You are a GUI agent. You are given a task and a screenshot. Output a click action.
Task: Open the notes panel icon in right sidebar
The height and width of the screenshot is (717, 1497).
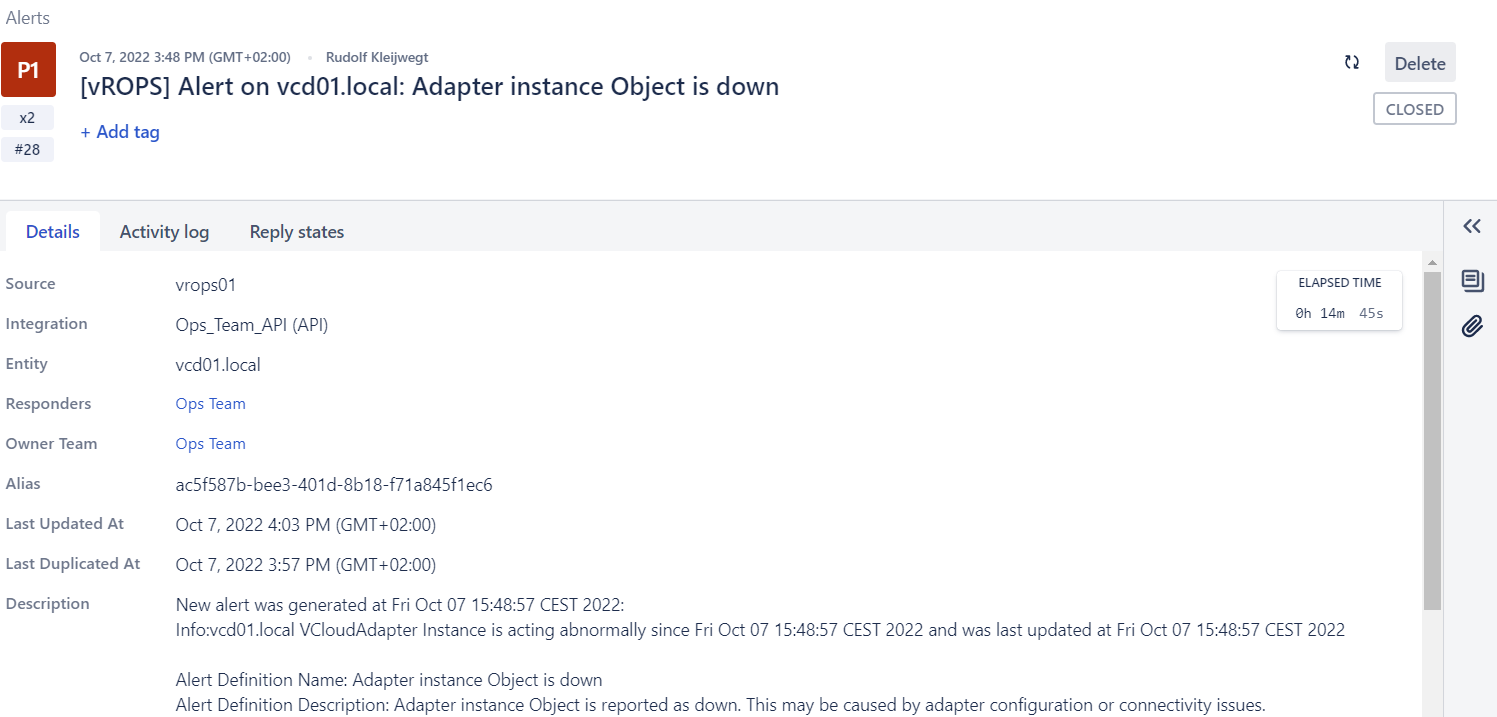point(1471,281)
